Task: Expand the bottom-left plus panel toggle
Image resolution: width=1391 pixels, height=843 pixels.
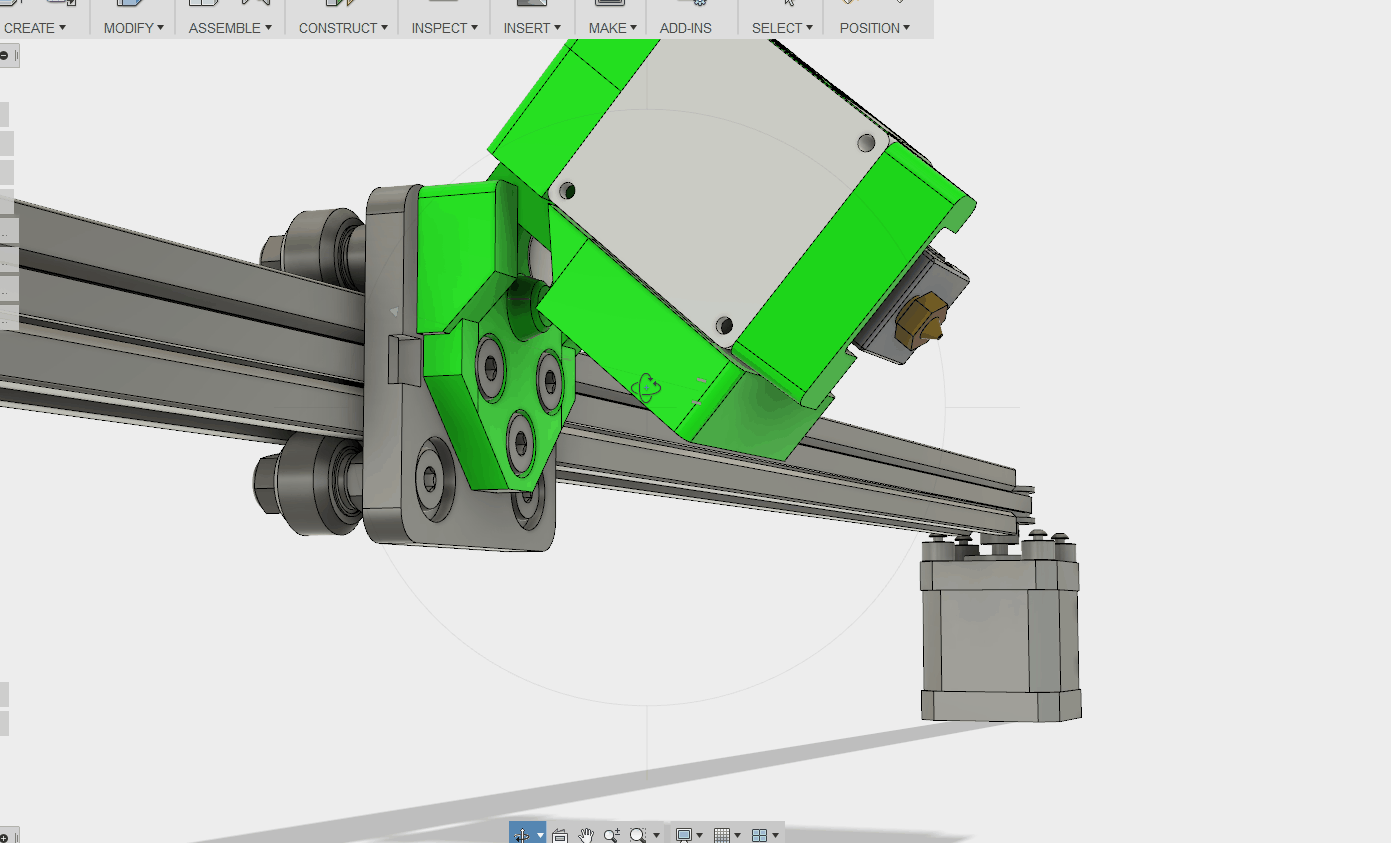Action: tap(4, 837)
